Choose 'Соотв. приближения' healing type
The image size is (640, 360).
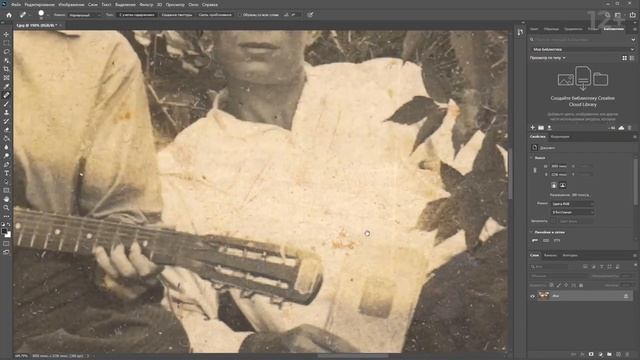click(x=215, y=15)
